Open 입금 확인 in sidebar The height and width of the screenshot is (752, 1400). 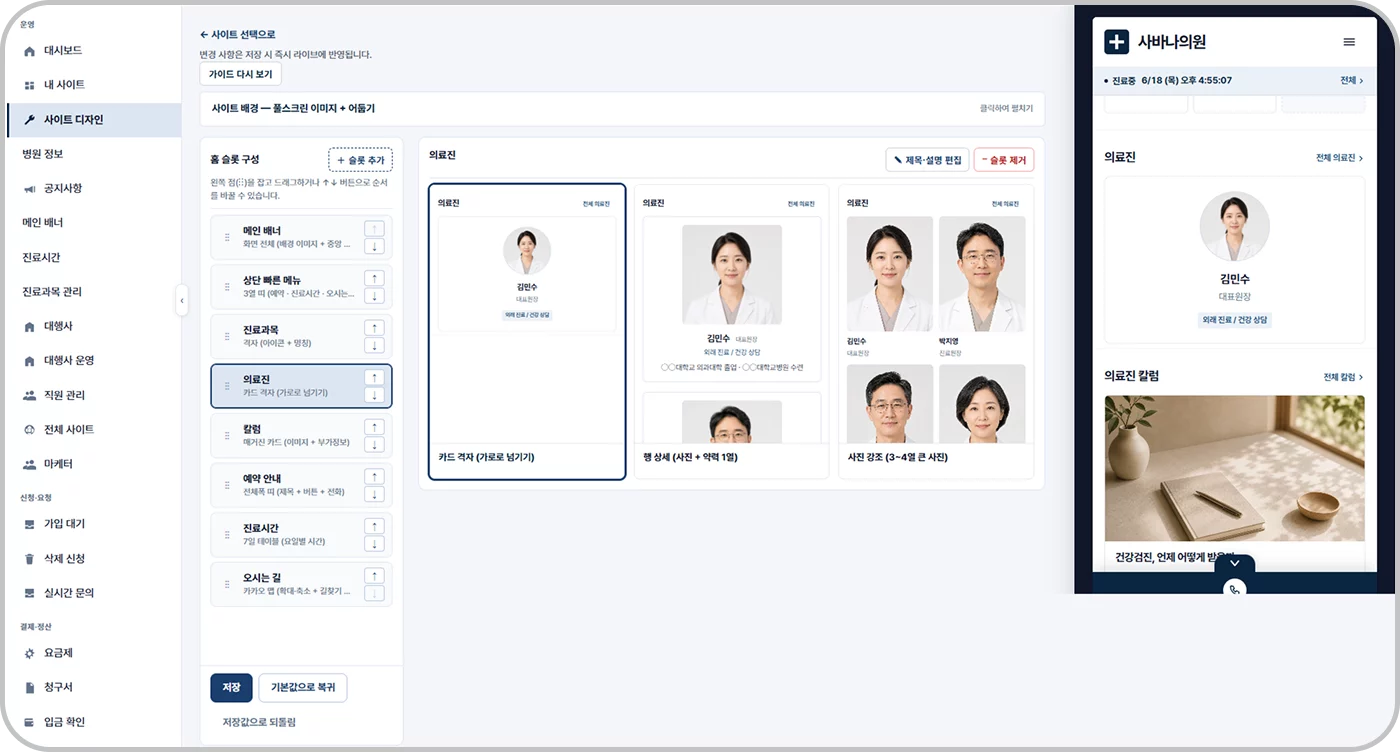coord(93,722)
